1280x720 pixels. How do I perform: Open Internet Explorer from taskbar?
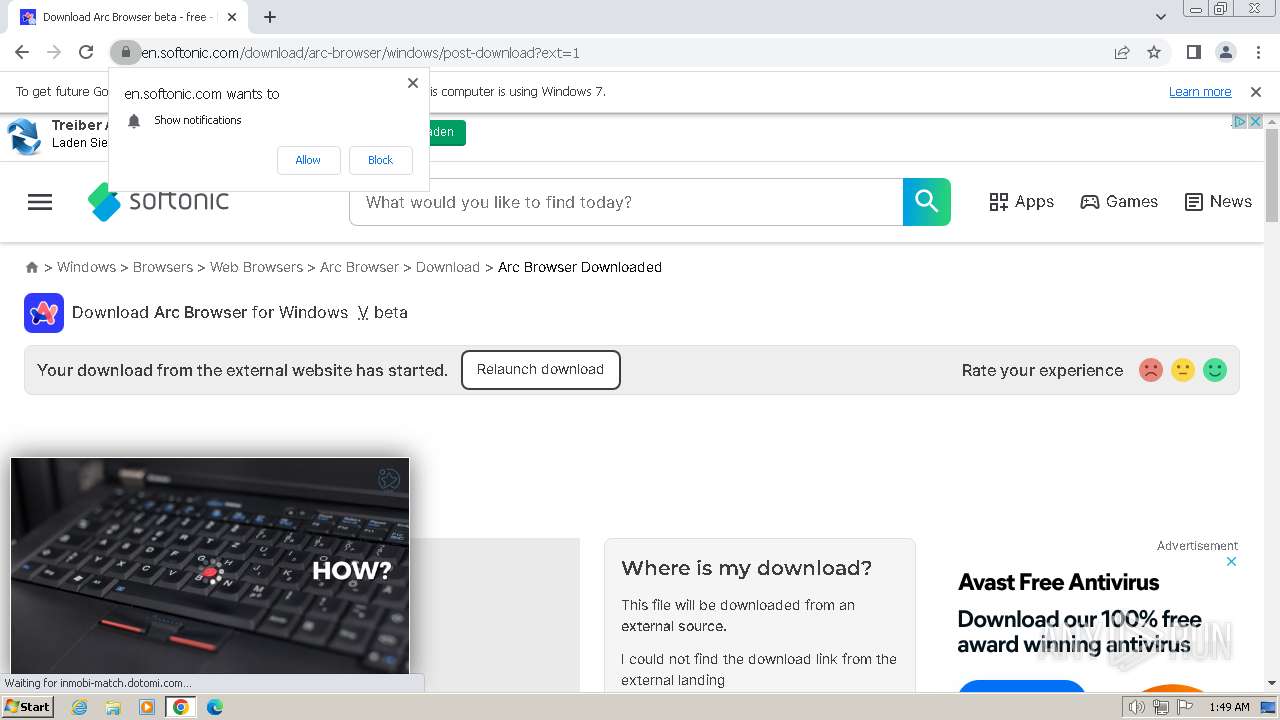tap(80, 707)
